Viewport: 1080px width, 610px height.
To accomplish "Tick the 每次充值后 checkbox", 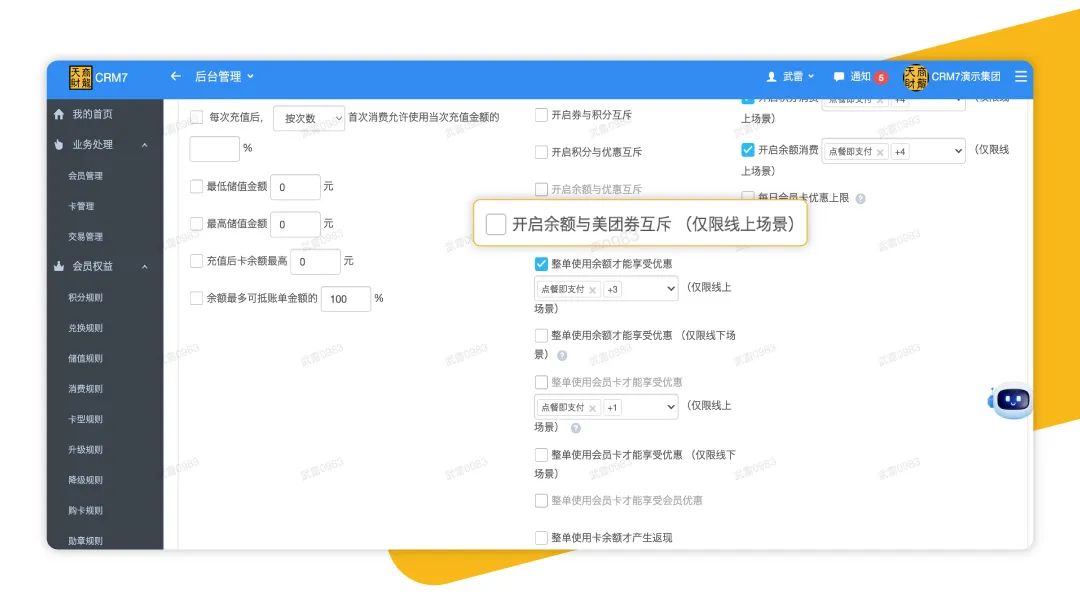I will click(197, 117).
